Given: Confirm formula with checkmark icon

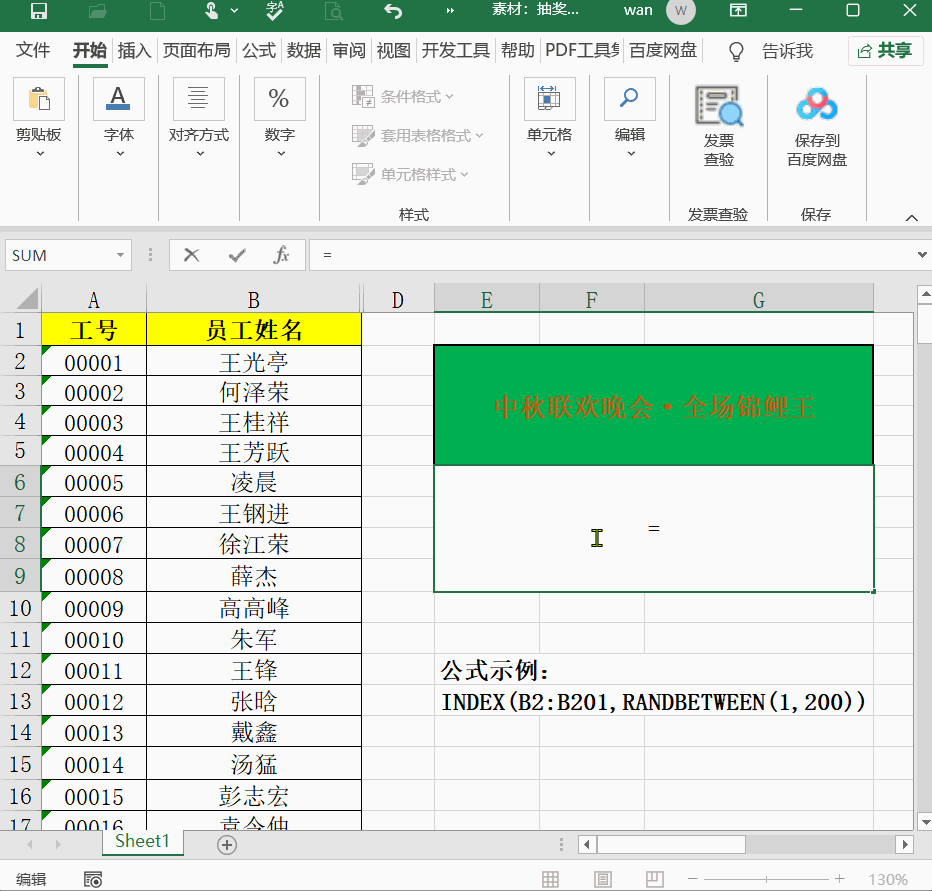Looking at the screenshot, I should 237,255.
